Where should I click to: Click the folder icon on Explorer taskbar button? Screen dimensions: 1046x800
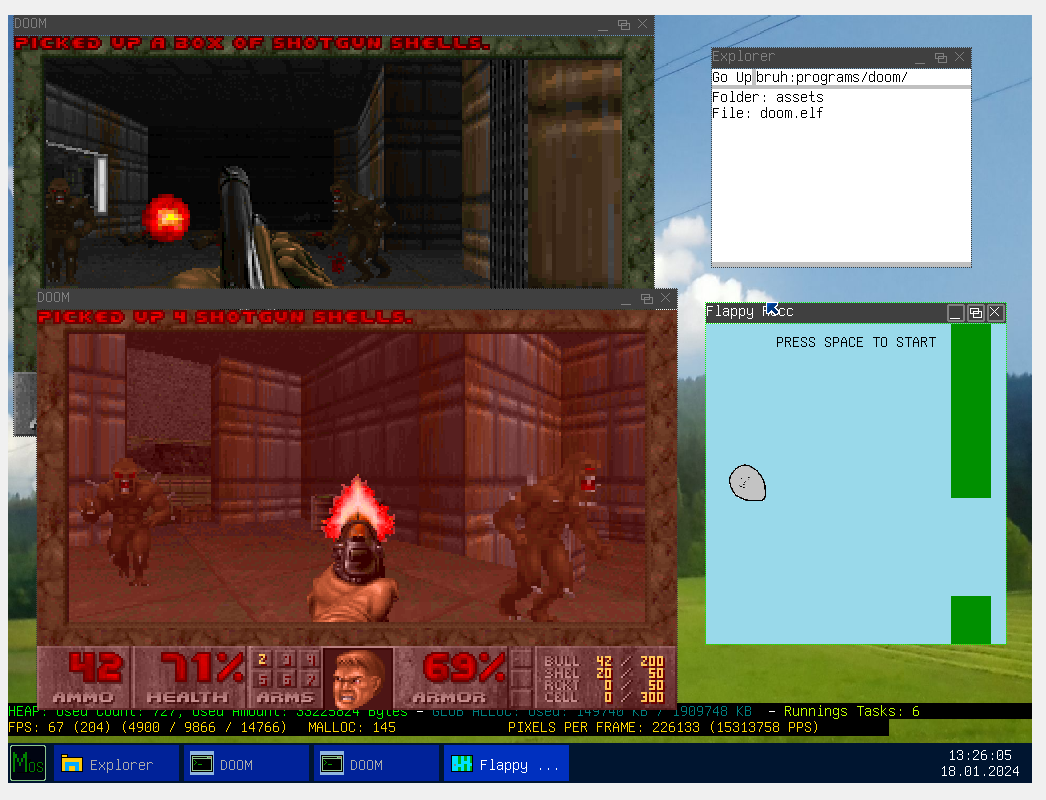click(x=71, y=763)
